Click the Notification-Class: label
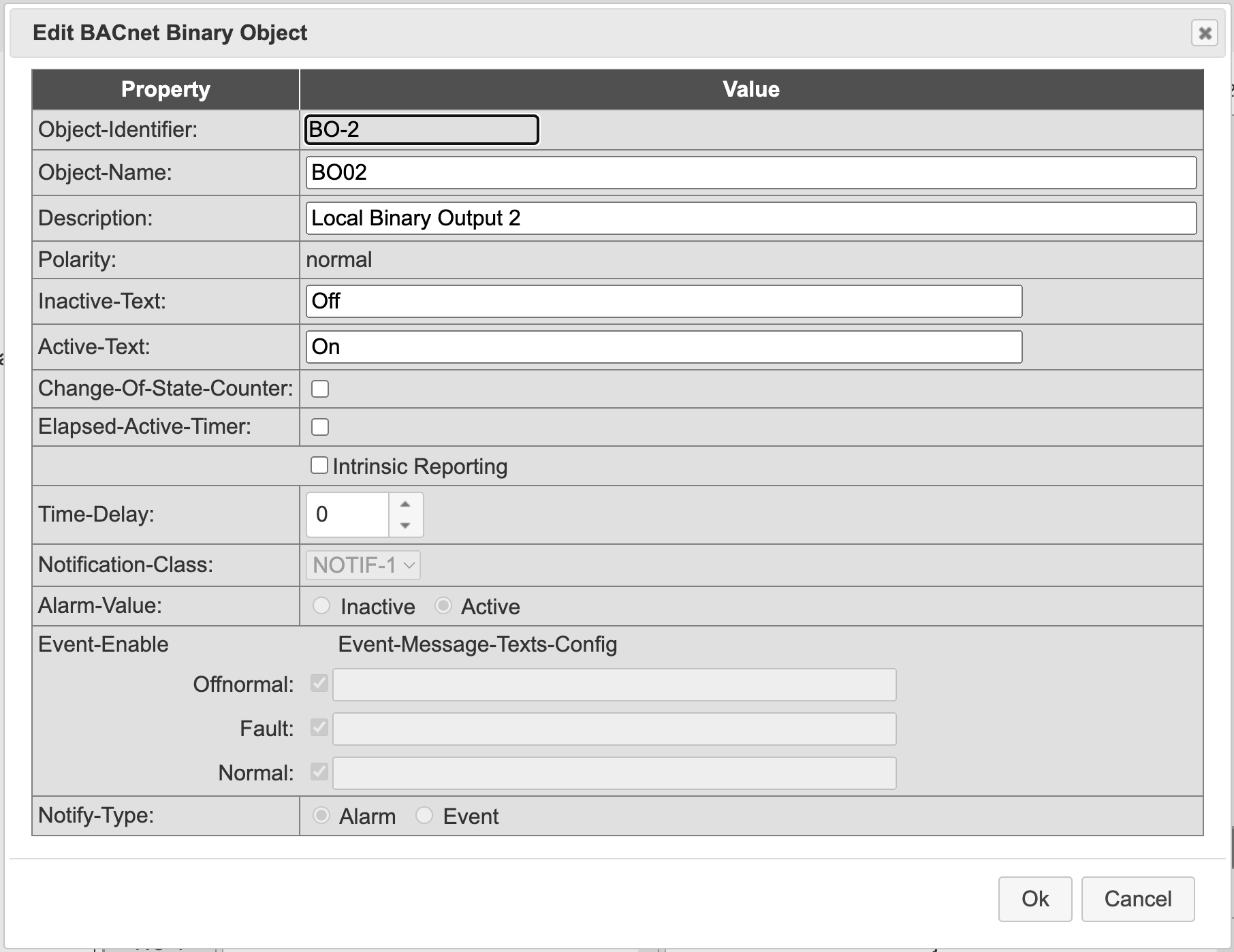The height and width of the screenshot is (952, 1234). pyautogui.click(x=126, y=565)
